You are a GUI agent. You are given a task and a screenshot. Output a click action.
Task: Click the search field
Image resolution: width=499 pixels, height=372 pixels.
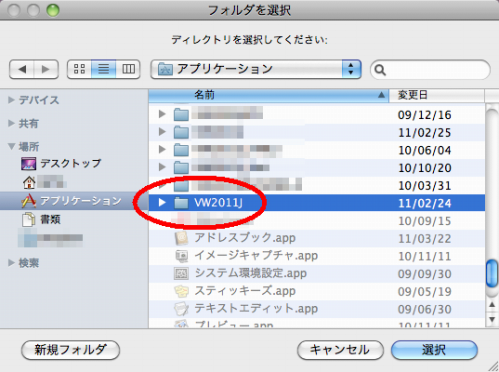(x=430, y=70)
